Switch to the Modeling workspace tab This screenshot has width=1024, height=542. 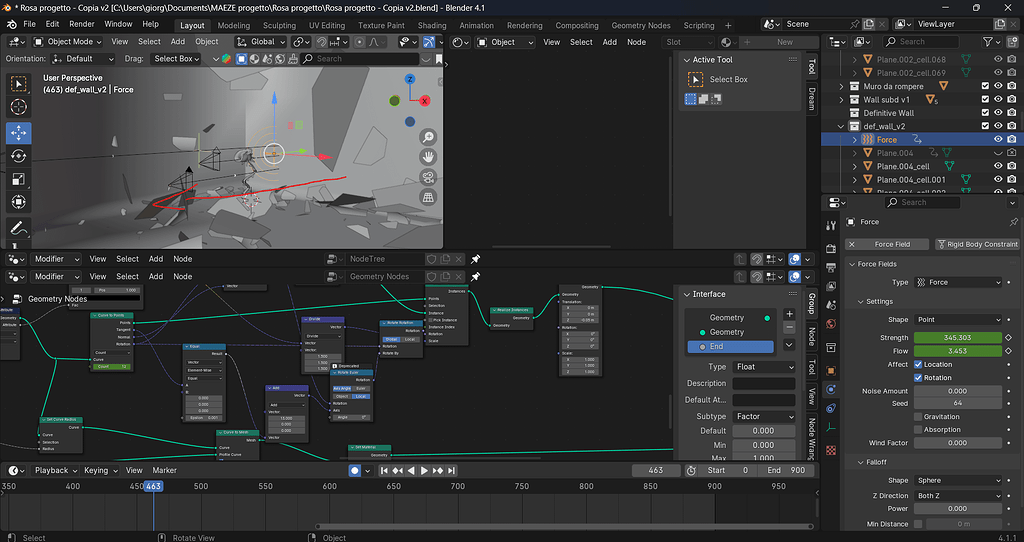pyautogui.click(x=234, y=25)
